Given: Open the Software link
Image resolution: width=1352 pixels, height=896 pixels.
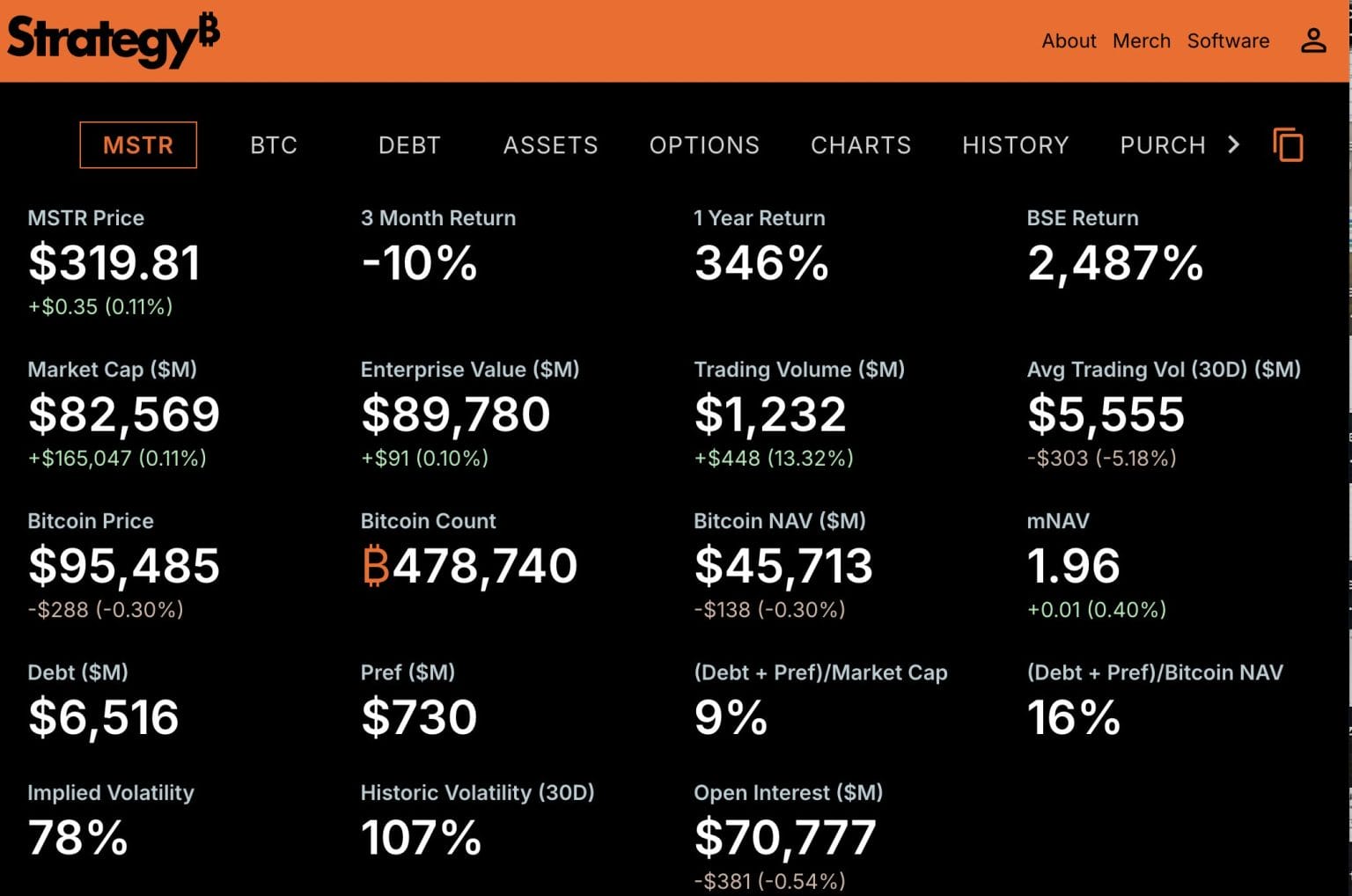Looking at the screenshot, I should pyautogui.click(x=1228, y=40).
